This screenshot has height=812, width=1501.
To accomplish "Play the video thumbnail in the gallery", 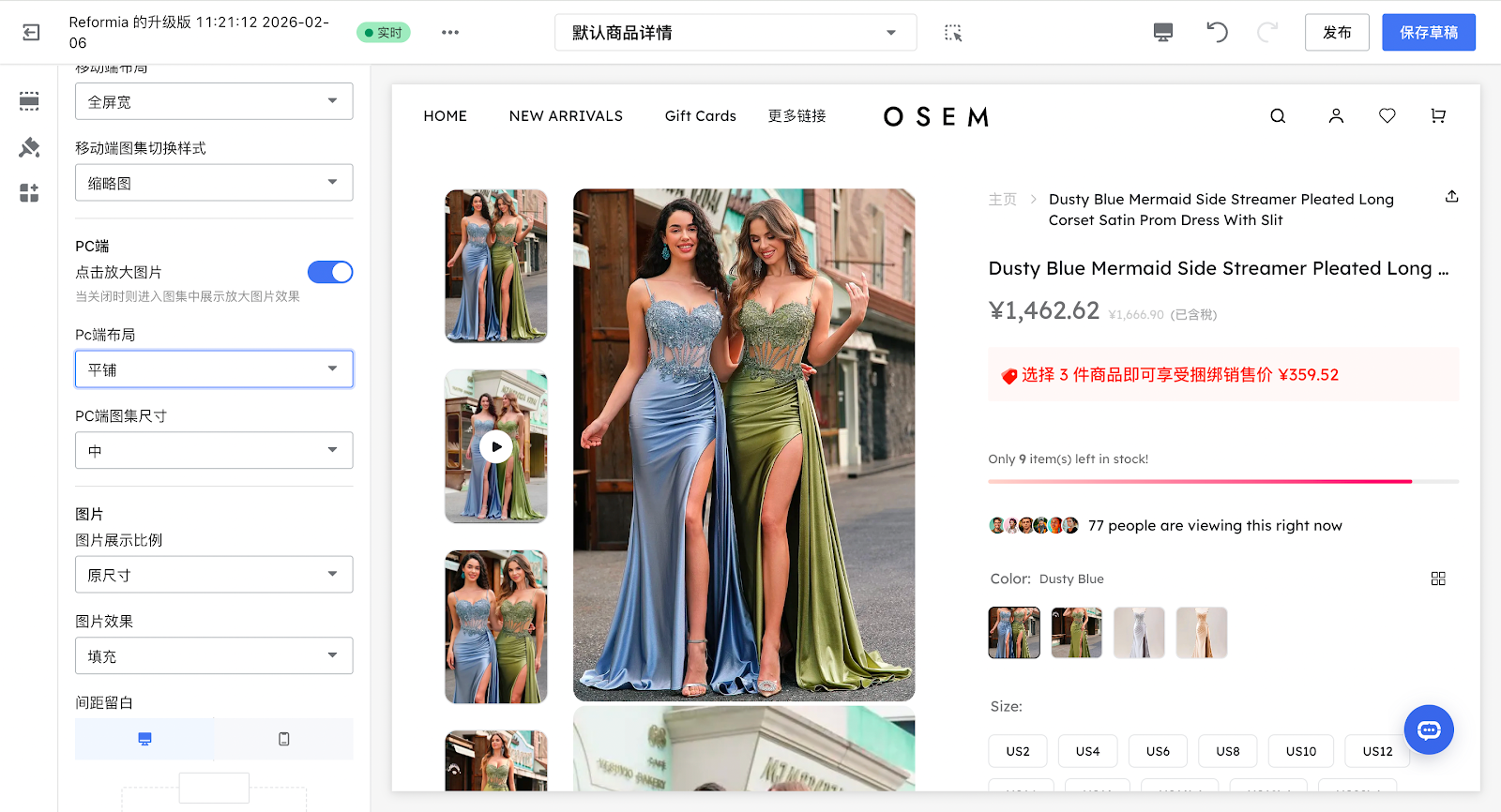I will coord(496,447).
